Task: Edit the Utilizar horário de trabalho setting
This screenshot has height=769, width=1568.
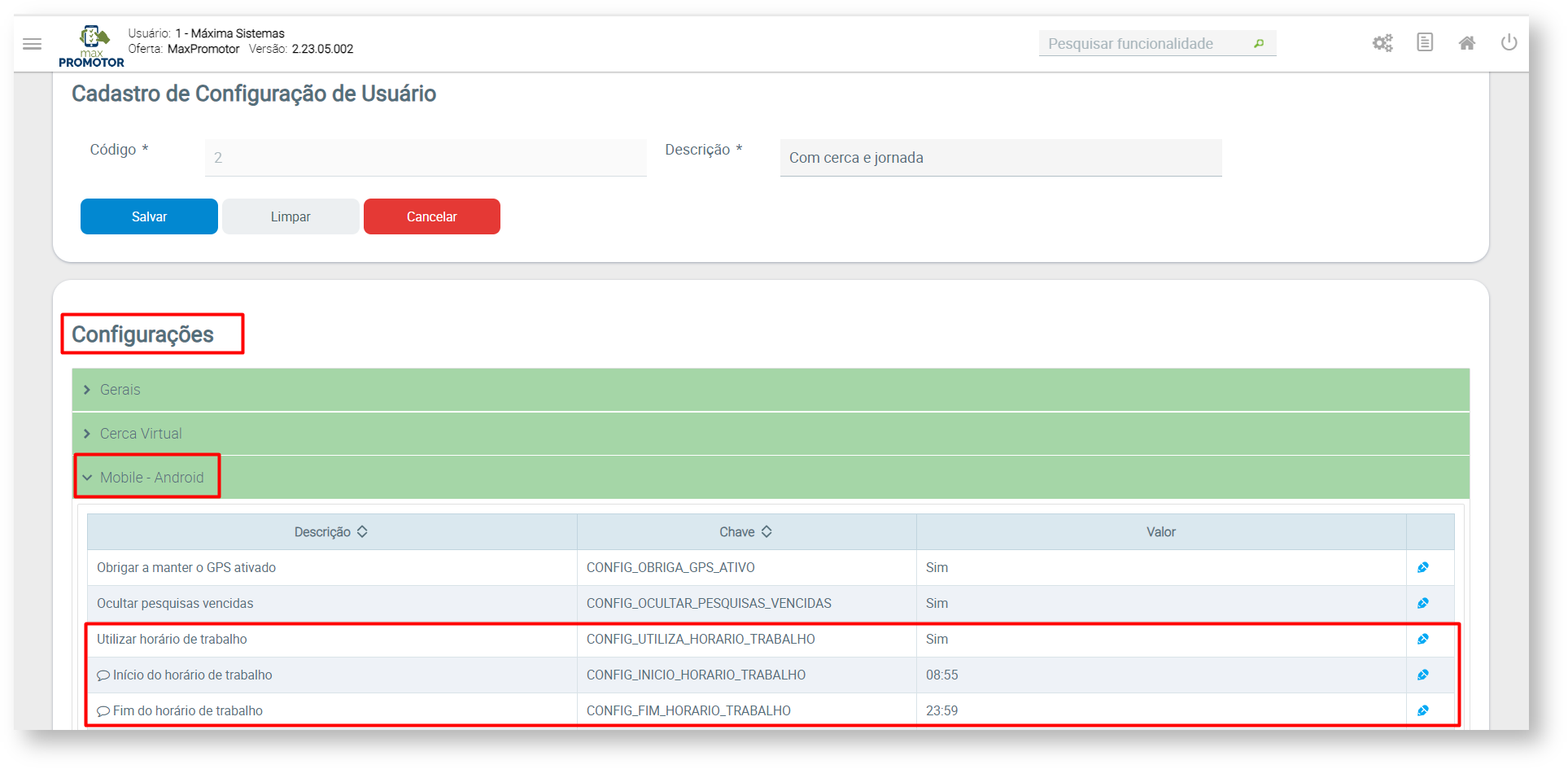Action: click(x=1422, y=640)
